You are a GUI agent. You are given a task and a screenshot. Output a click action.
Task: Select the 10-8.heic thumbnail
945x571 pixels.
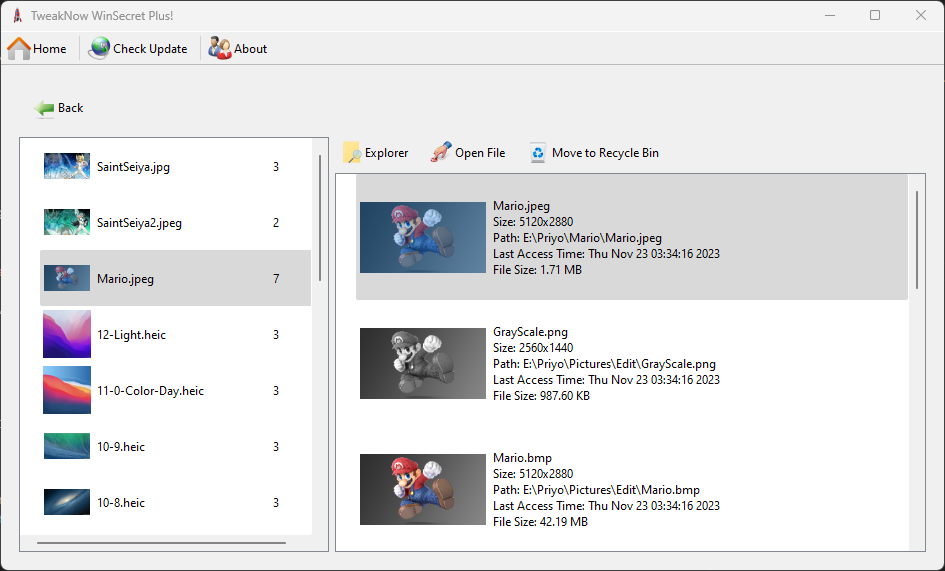pyautogui.click(x=67, y=502)
